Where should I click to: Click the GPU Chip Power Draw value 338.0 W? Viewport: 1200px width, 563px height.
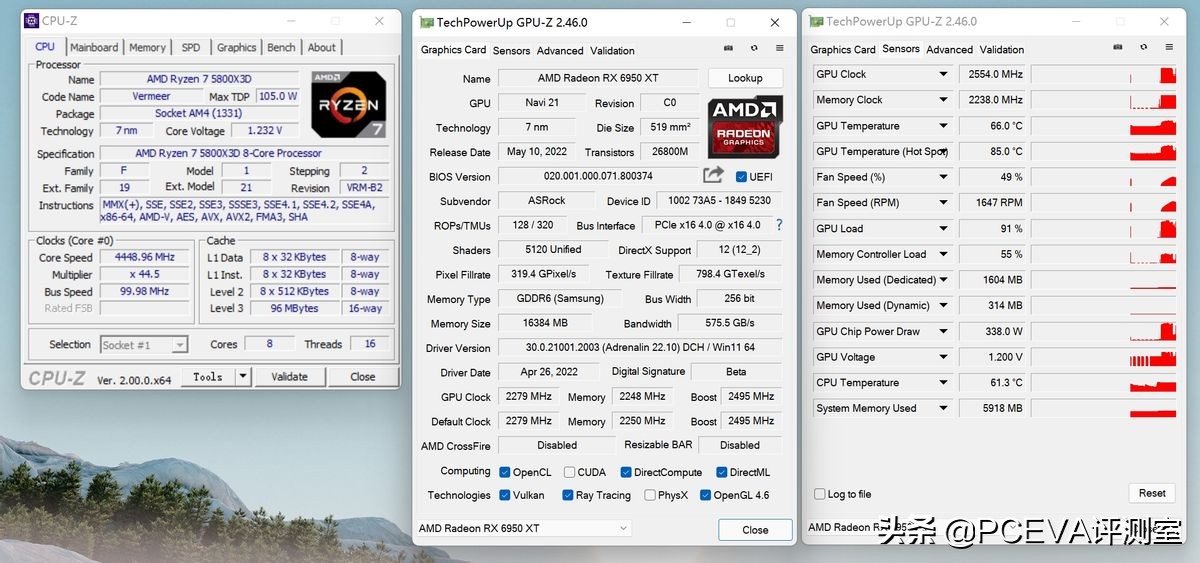point(992,332)
